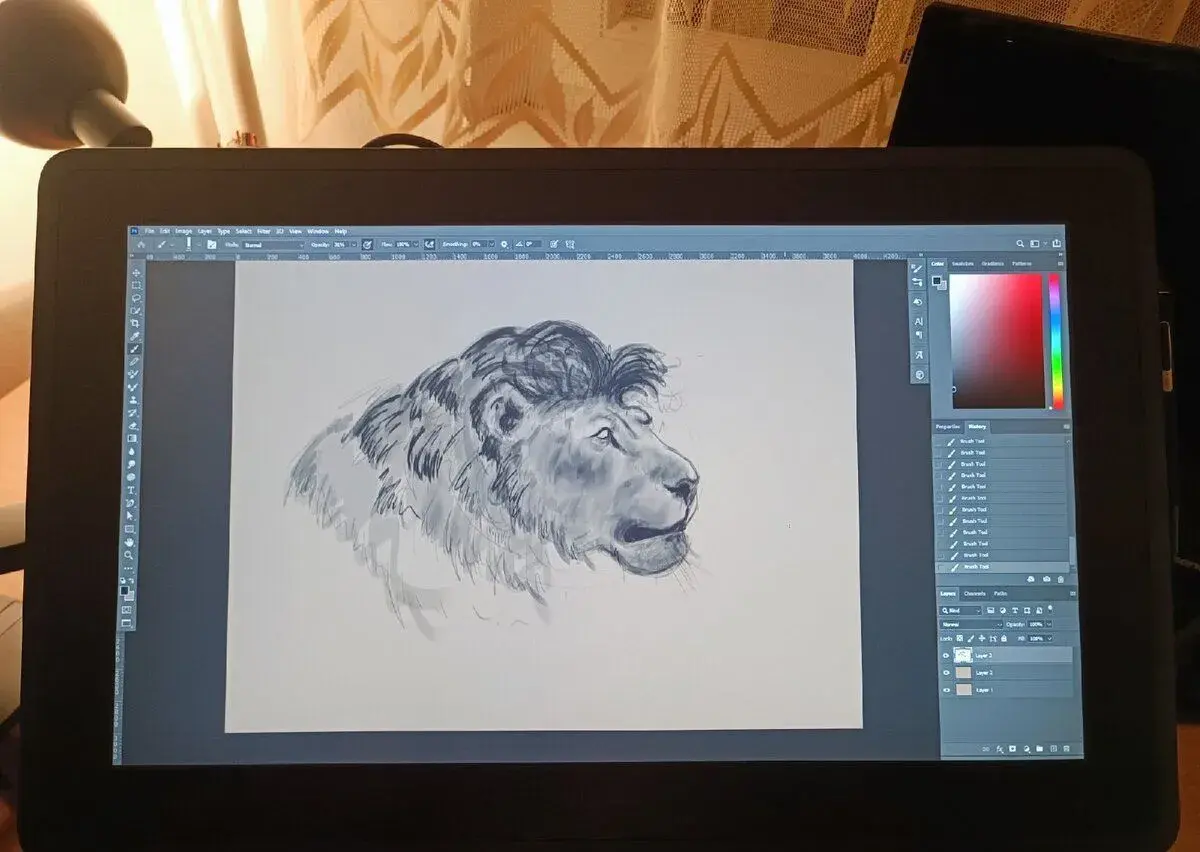Switch to the Properties tab
The image size is (1200, 852).
(x=948, y=427)
